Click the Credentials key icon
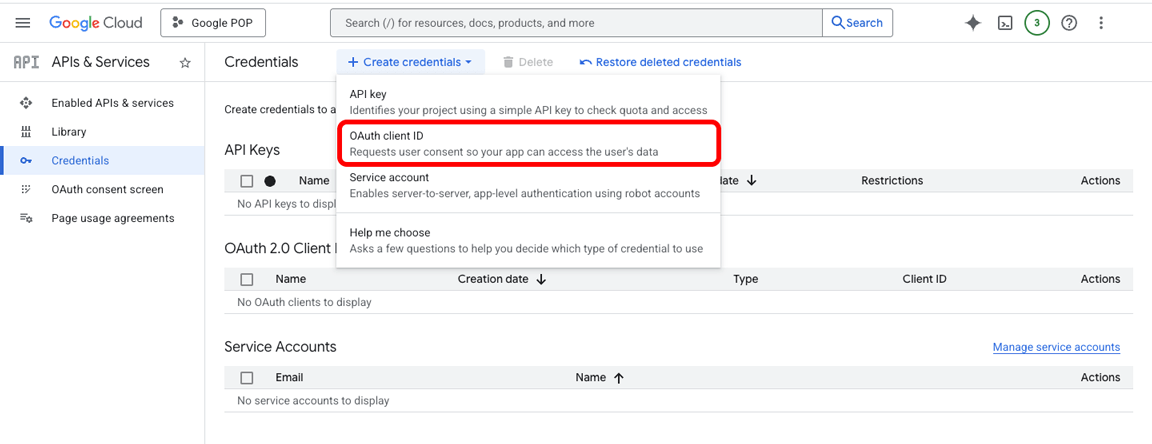 (26, 160)
